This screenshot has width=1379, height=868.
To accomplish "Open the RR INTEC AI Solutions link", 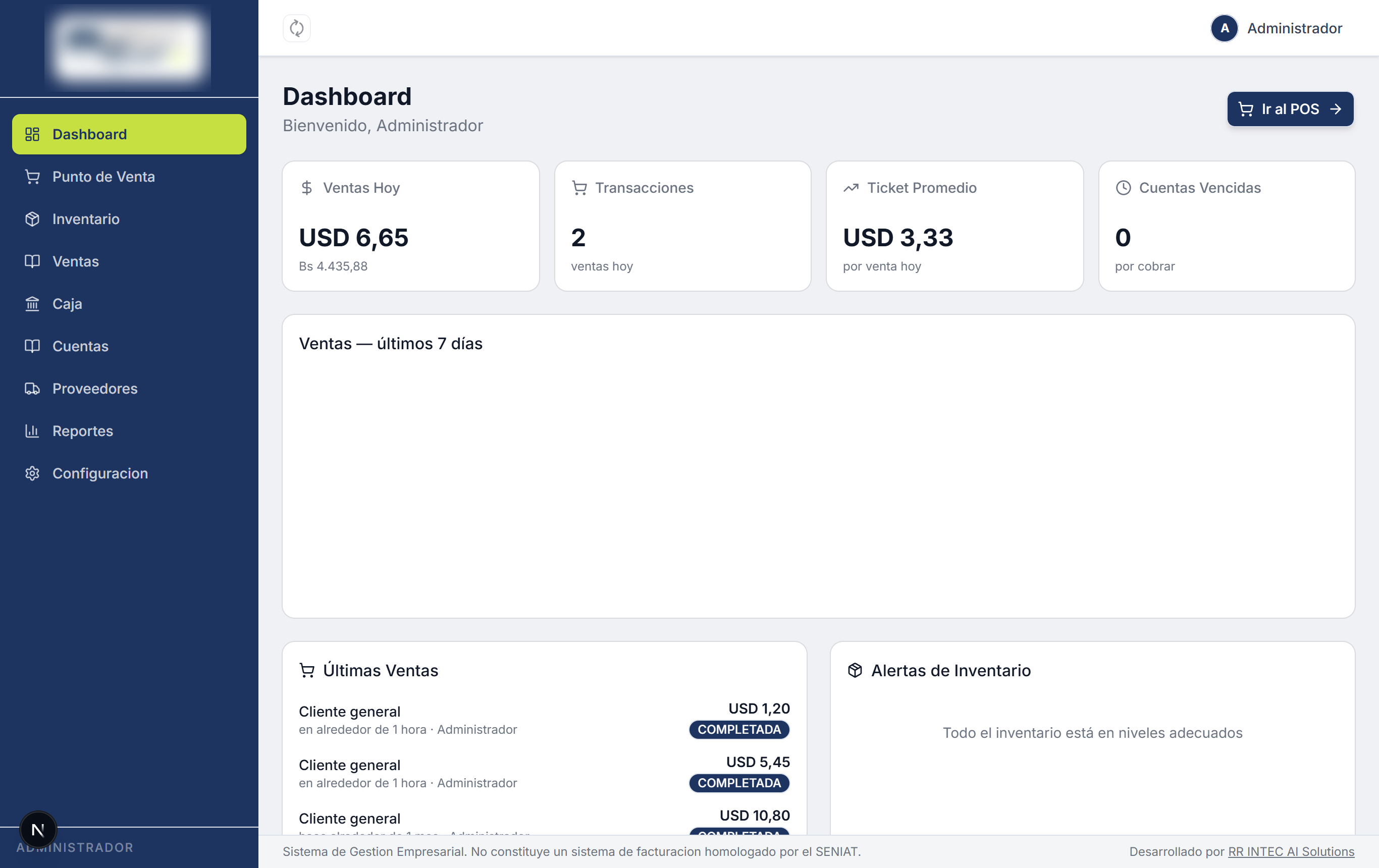I will tap(1291, 851).
